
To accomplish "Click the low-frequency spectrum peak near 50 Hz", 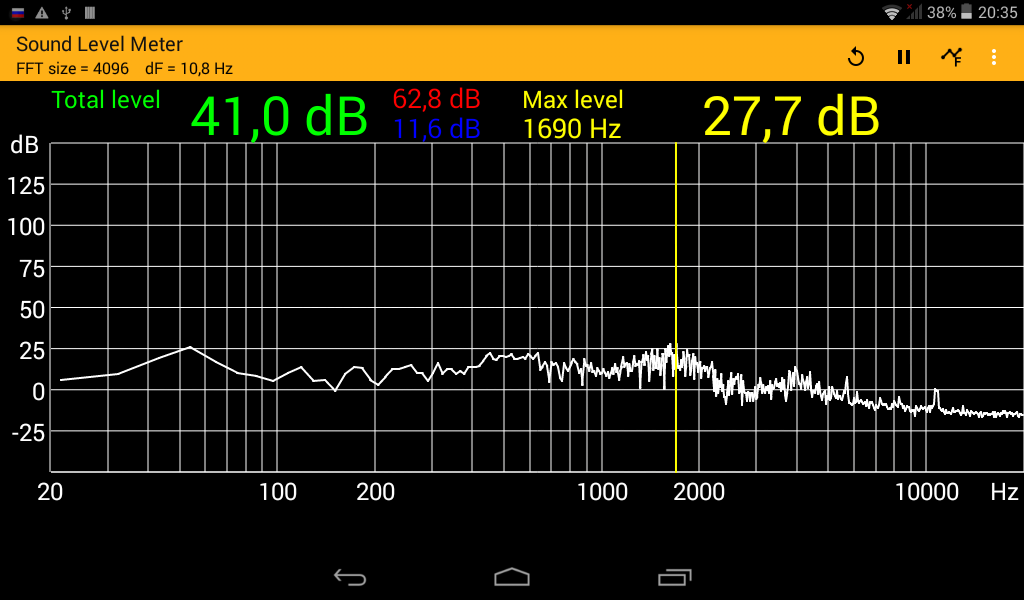I will tap(190, 348).
